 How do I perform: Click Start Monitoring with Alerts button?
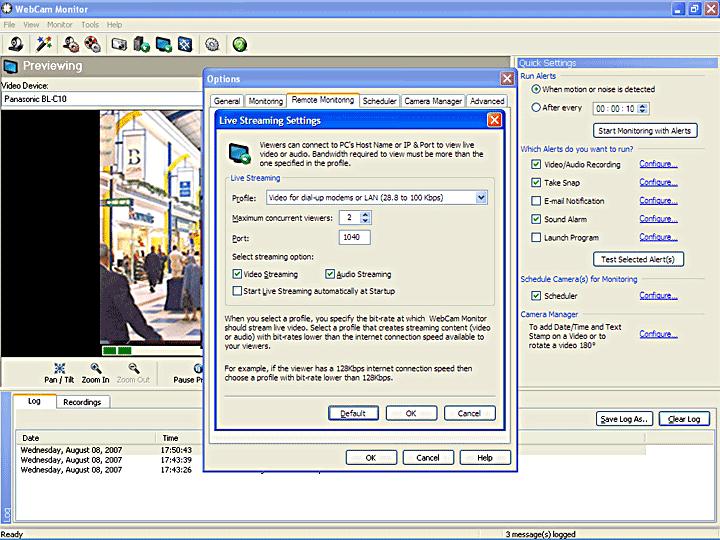coord(645,131)
